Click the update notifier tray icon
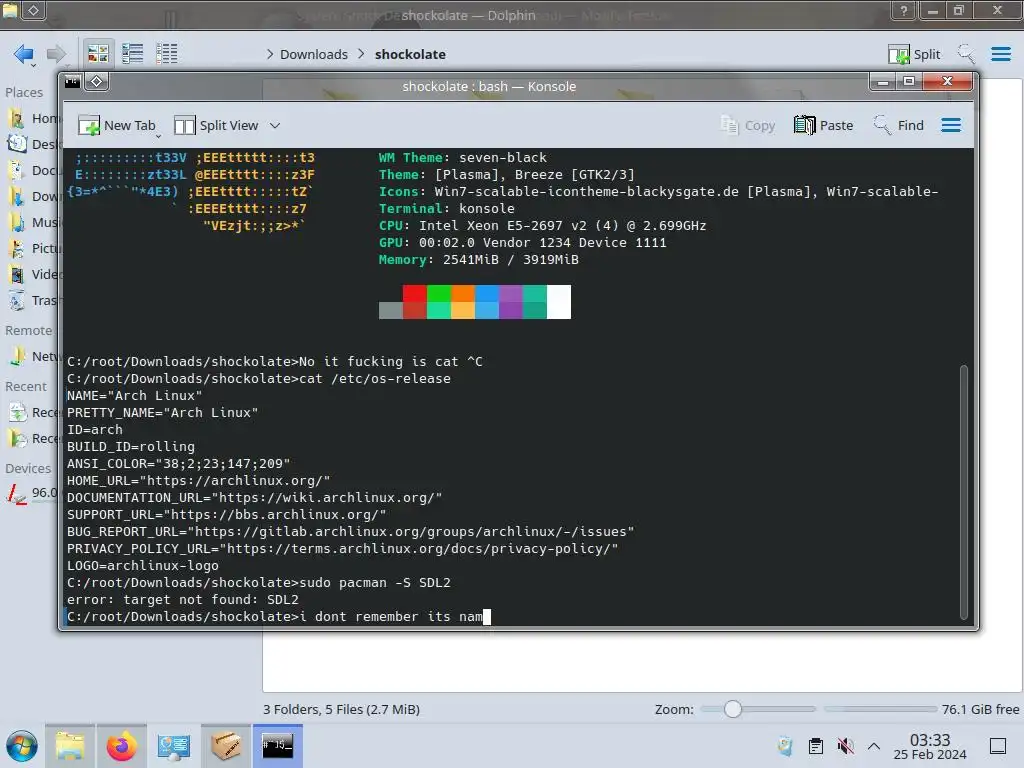Screen dimensions: 1024x768 [786, 746]
